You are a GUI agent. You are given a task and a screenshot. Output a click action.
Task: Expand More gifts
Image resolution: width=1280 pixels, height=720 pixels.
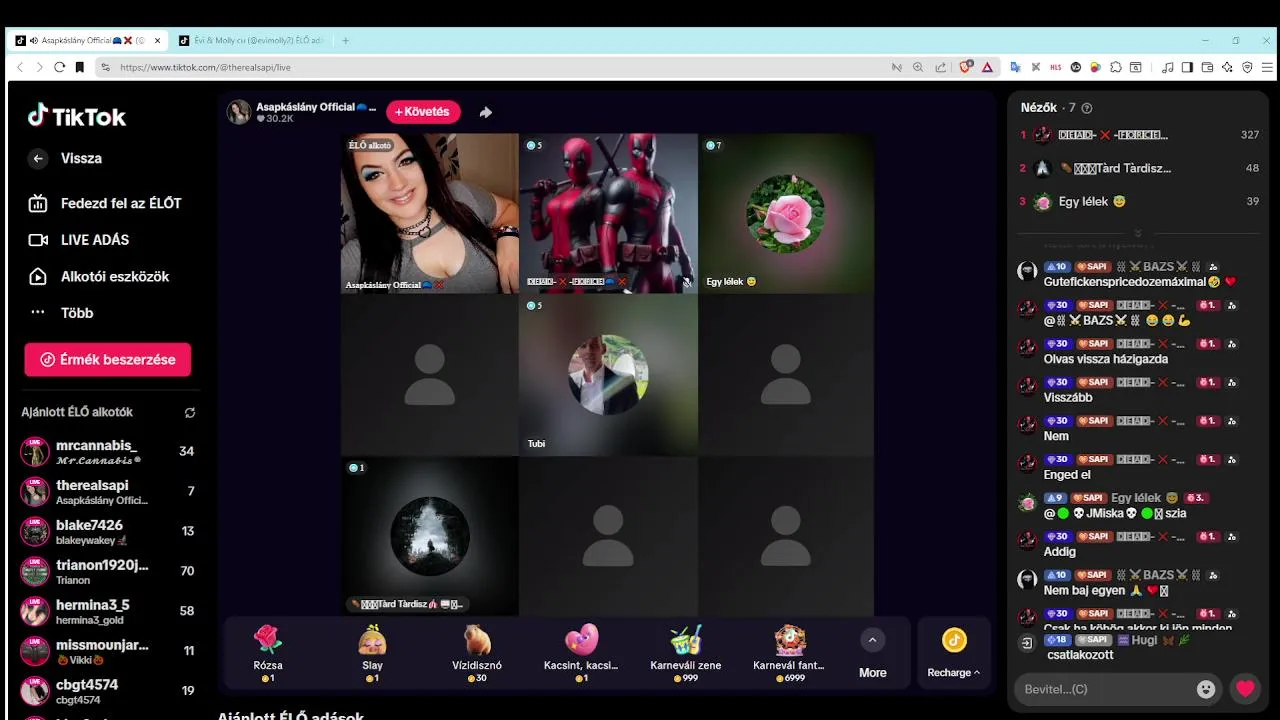coord(872,654)
